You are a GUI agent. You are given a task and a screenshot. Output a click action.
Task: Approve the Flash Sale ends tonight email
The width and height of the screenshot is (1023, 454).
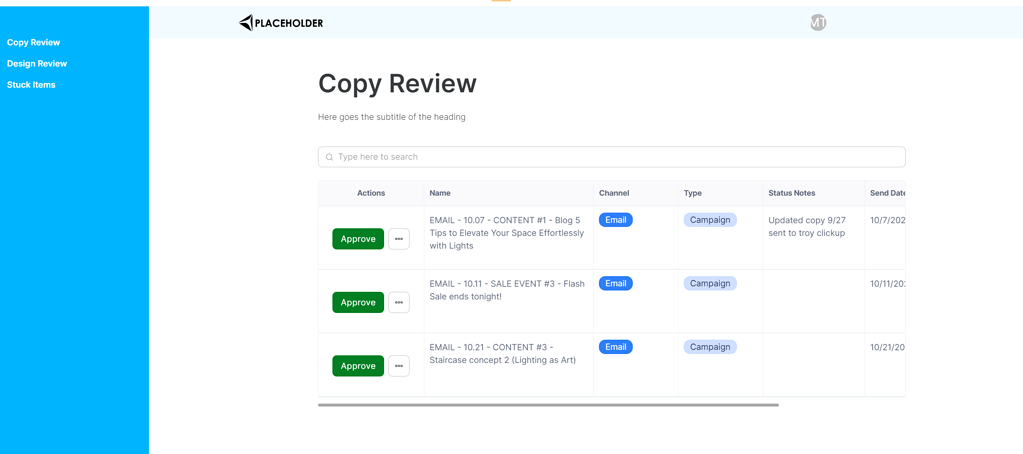[x=358, y=303]
